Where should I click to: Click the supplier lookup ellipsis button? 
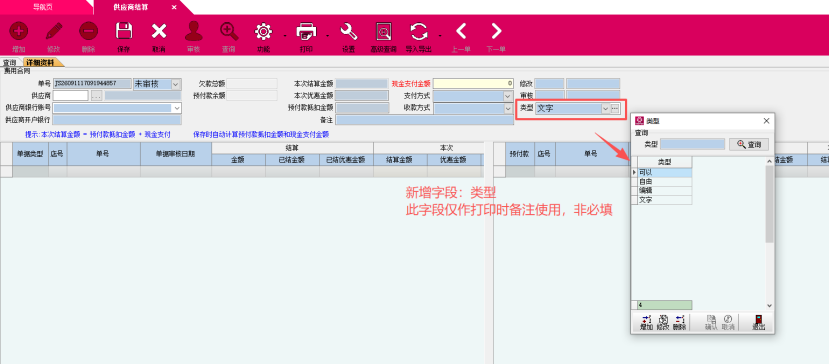pos(96,96)
